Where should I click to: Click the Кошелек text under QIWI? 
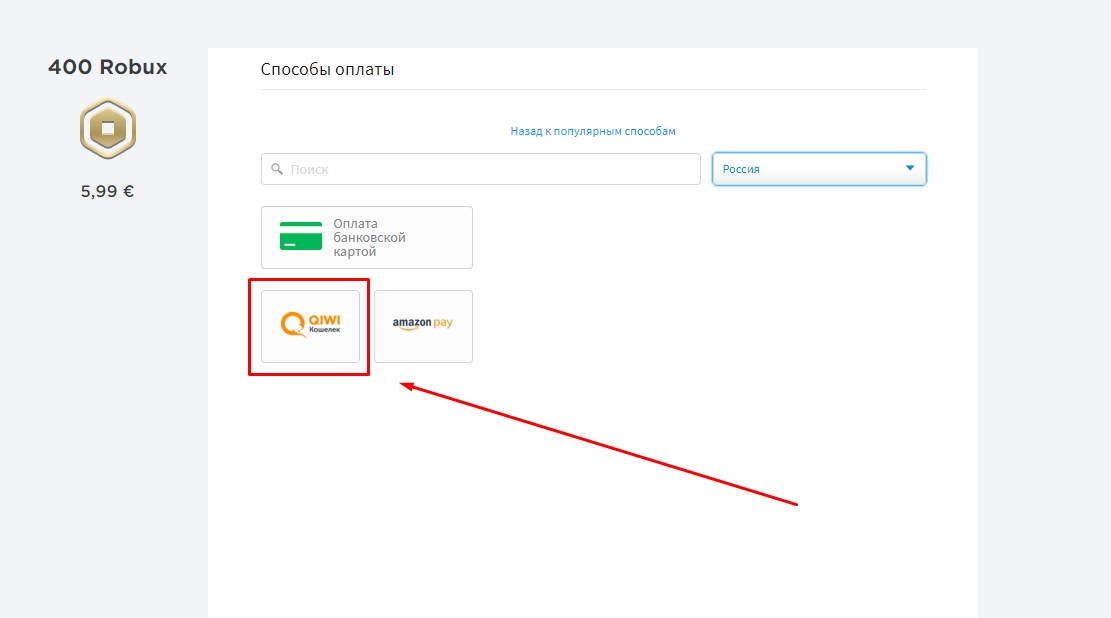(x=325, y=329)
